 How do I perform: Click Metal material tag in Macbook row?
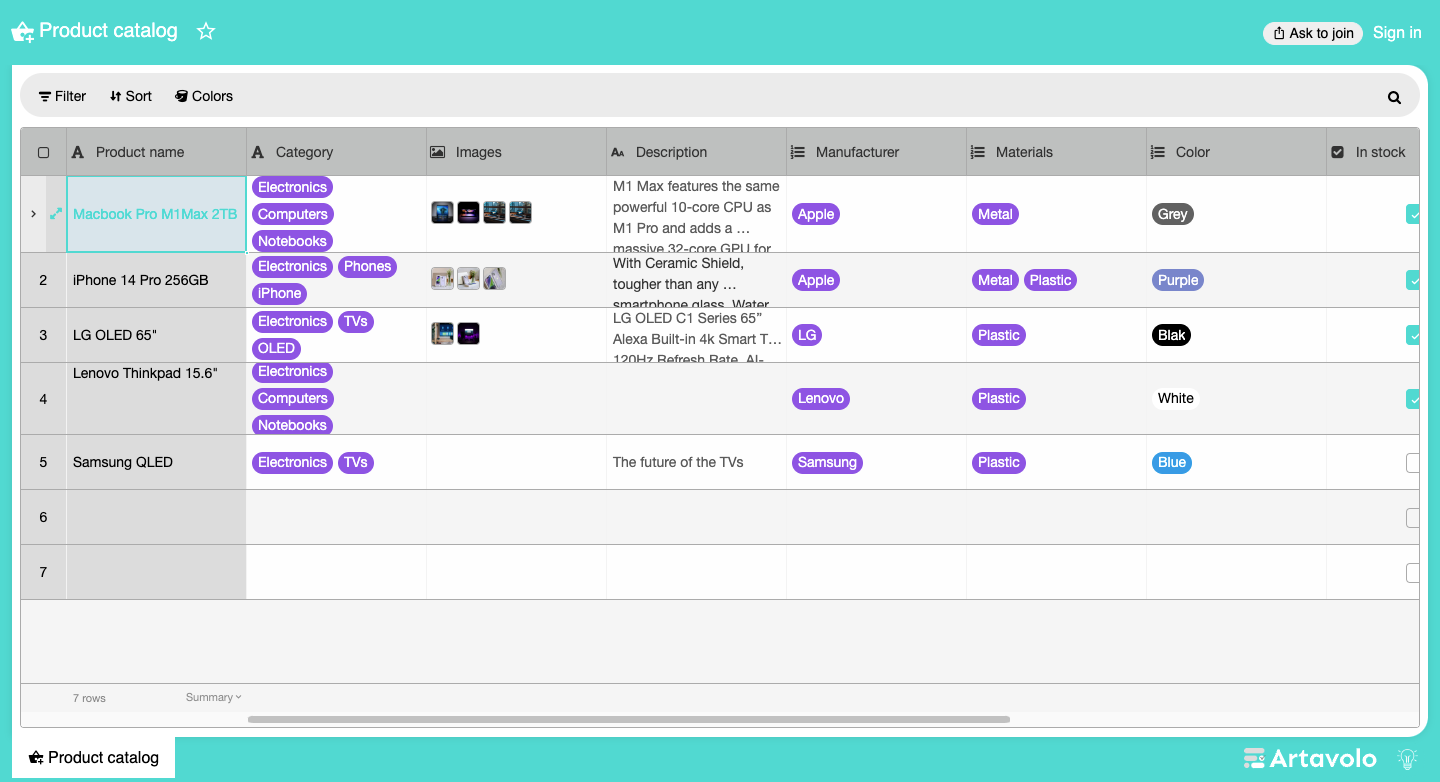click(x=995, y=214)
